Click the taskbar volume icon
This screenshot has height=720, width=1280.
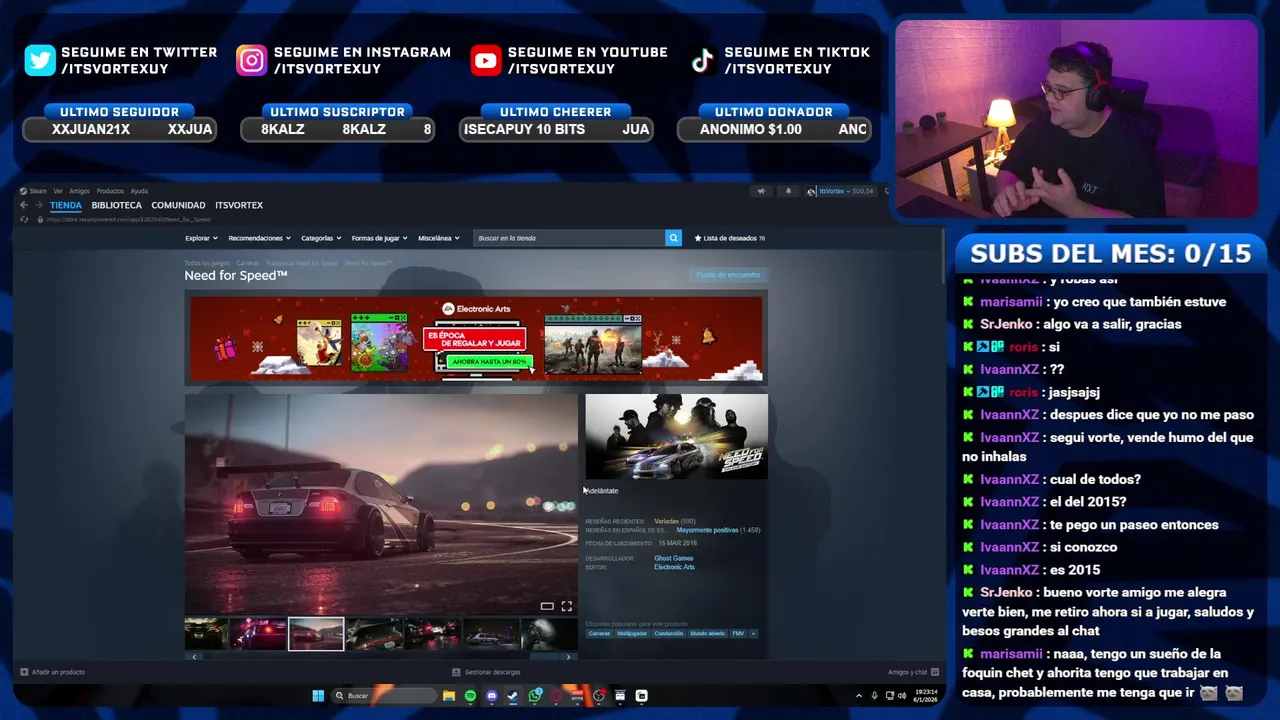click(902, 696)
